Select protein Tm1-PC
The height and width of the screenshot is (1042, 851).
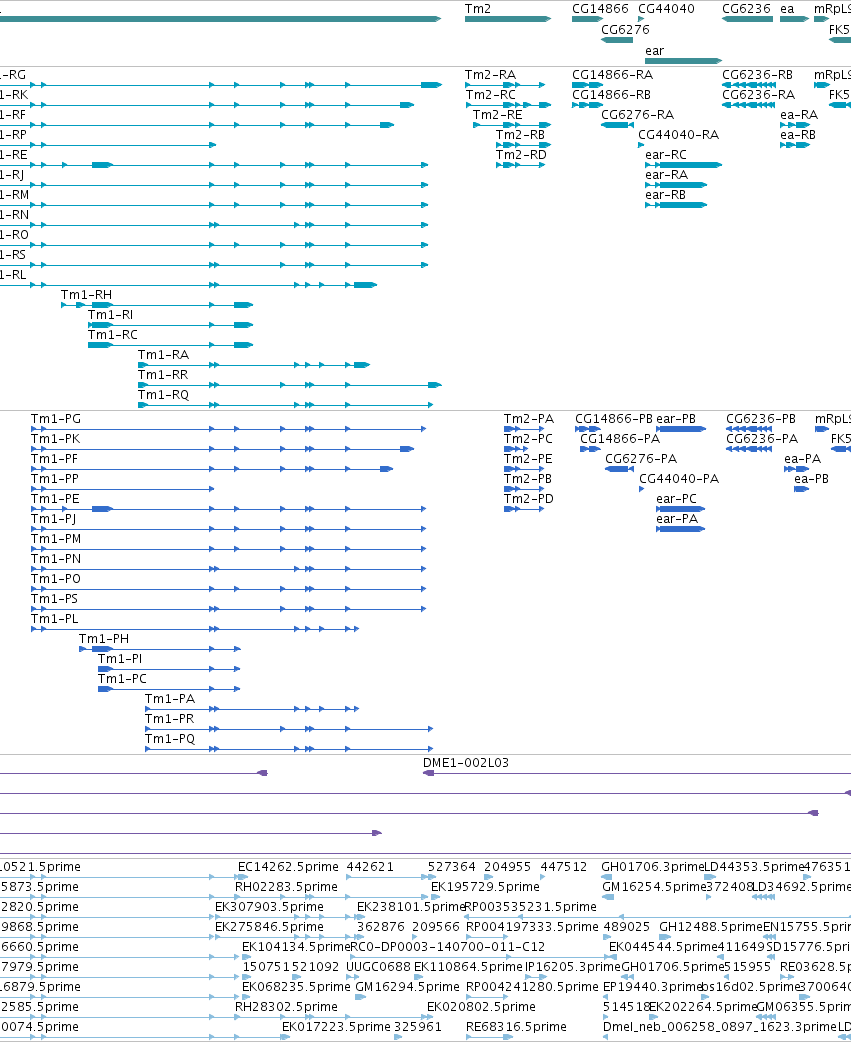(169, 688)
